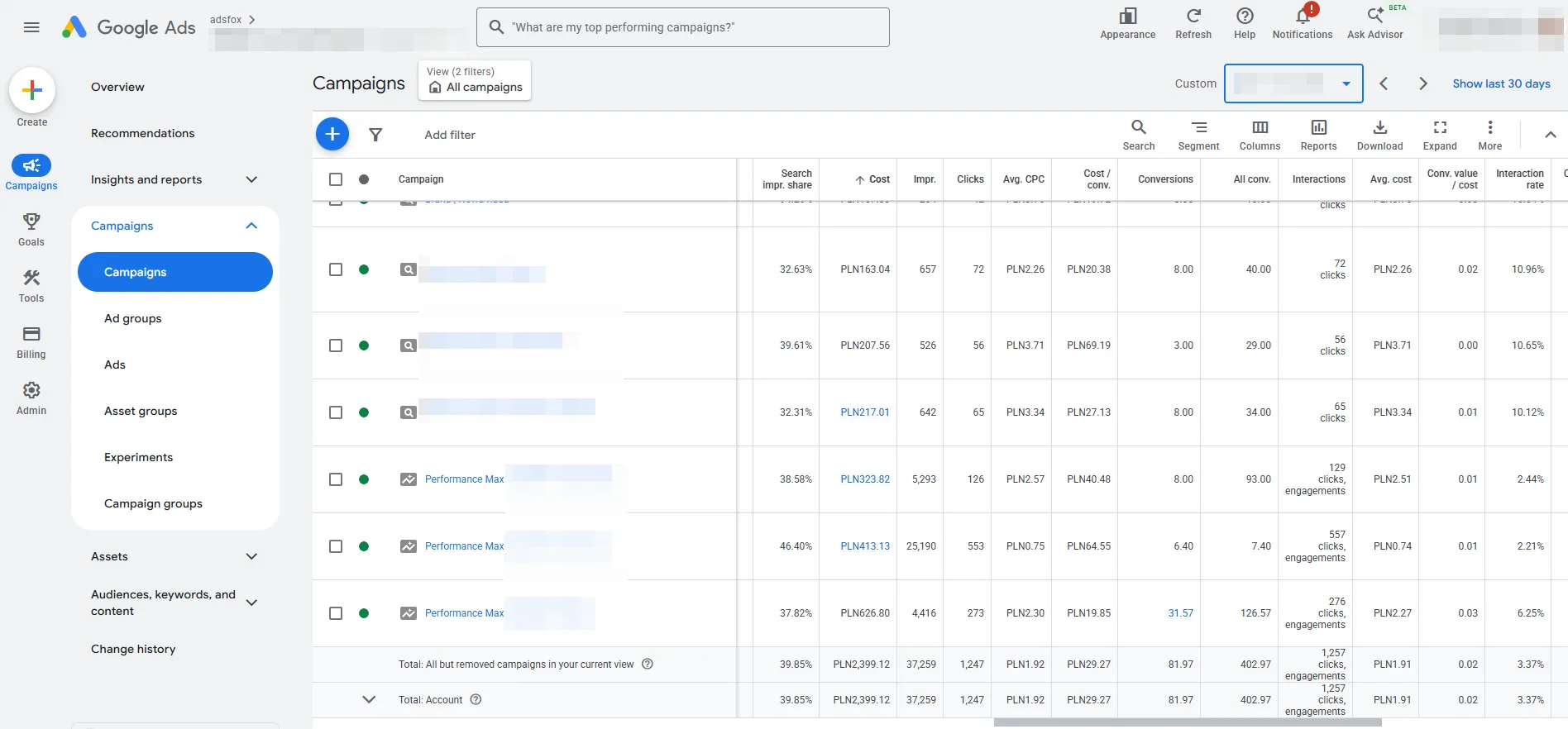Open the main hamburger menu
Viewport: 1568px width, 729px height.
pyautogui.click(x=31, y=27)
